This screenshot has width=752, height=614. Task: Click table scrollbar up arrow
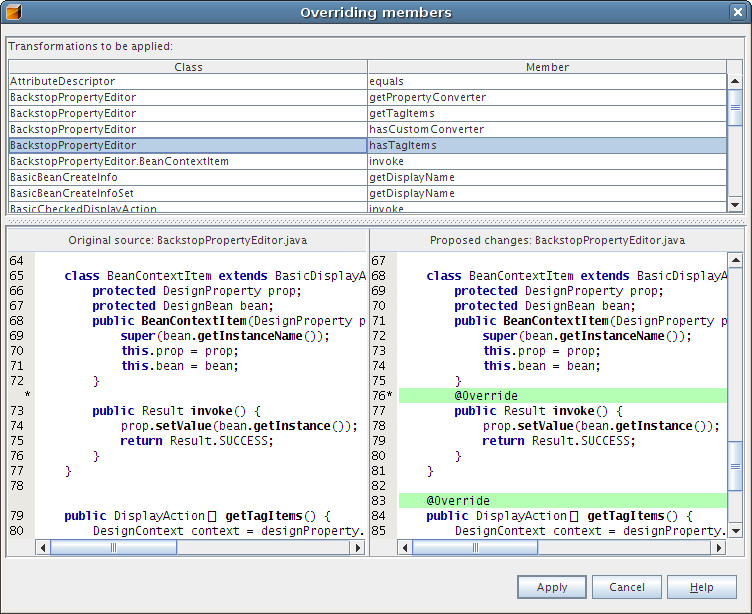click(735, 81)
